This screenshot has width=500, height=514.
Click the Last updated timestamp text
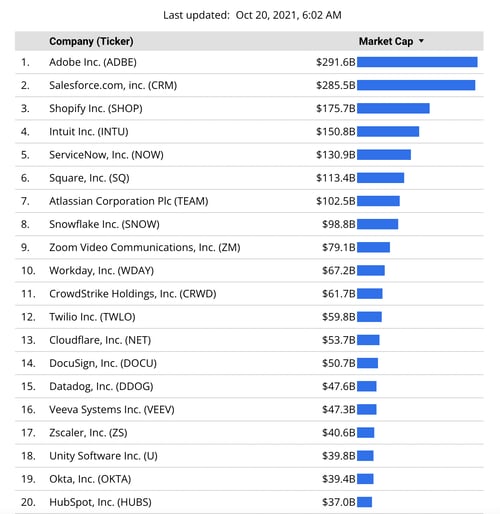(252, 15)
